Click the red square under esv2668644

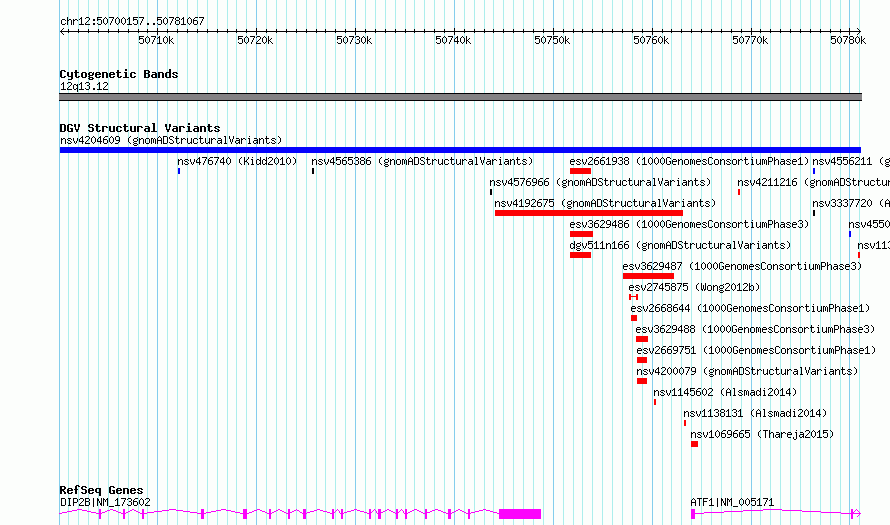pyautogui.click(x=634, y=318)
